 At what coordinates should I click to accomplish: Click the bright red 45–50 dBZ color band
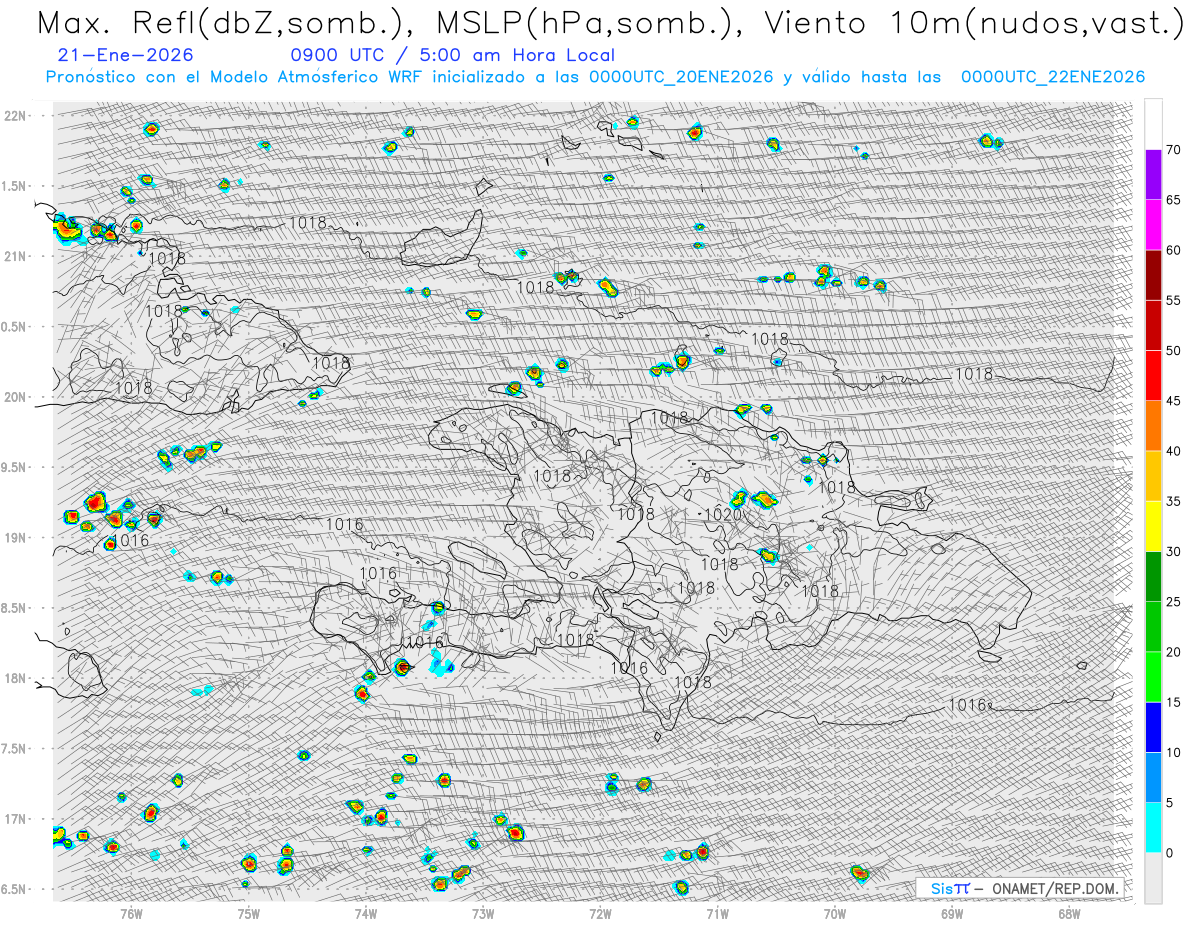pos(1153,376)
